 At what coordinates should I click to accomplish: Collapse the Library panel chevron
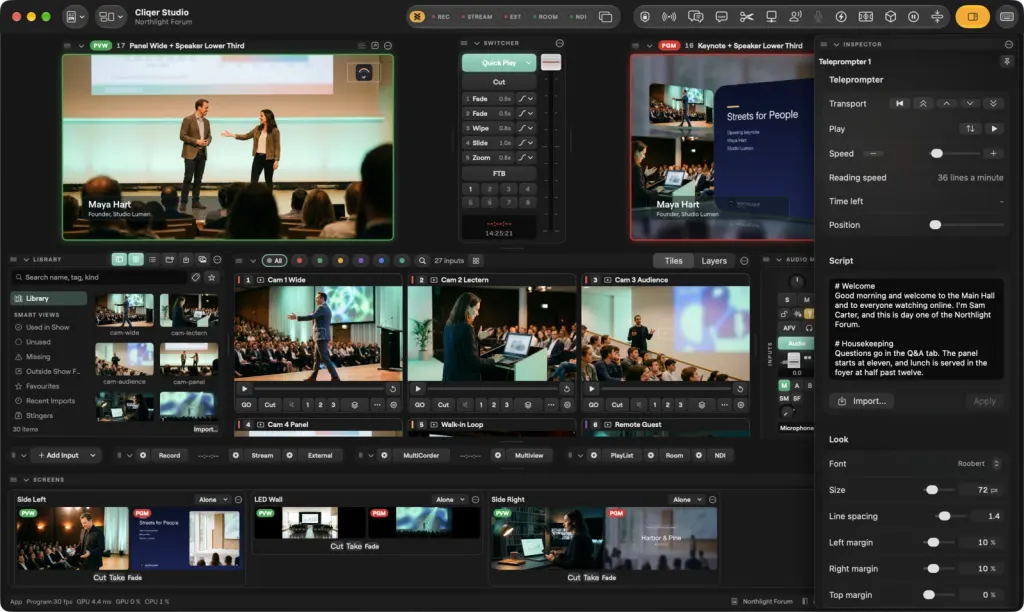26,259
